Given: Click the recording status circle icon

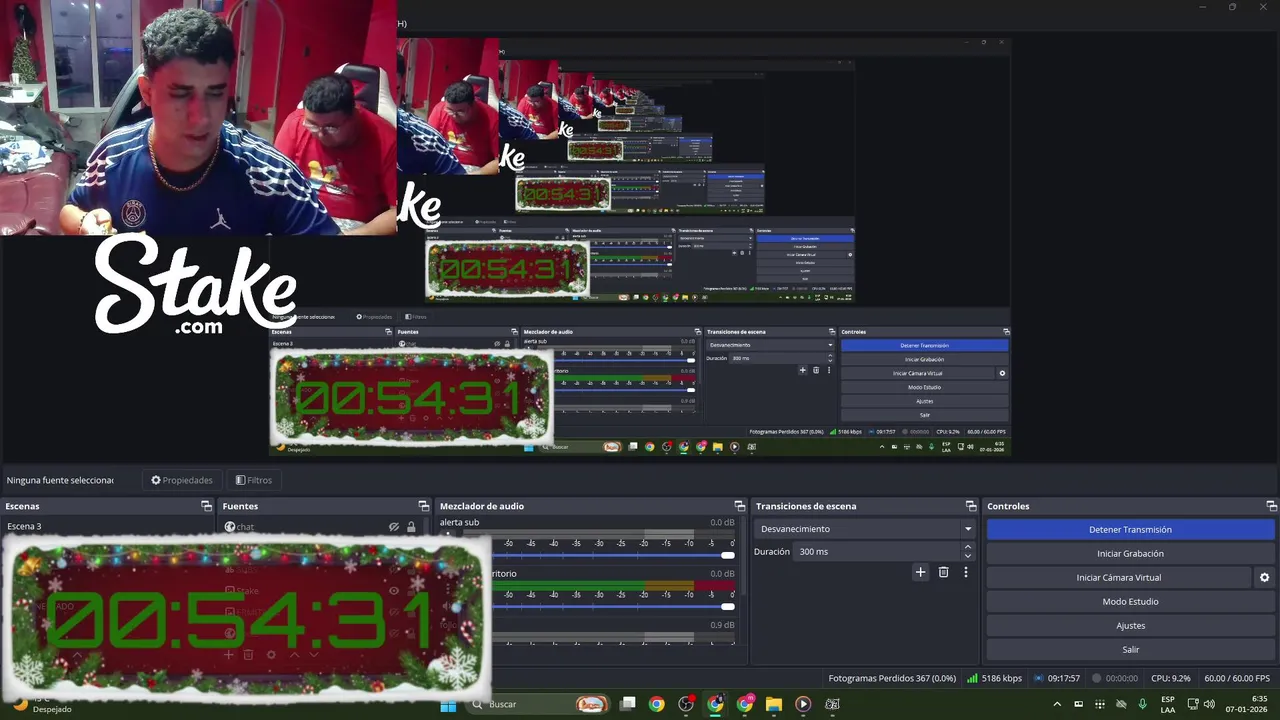Looking at the screenshot, I should tap(1096, 678).
